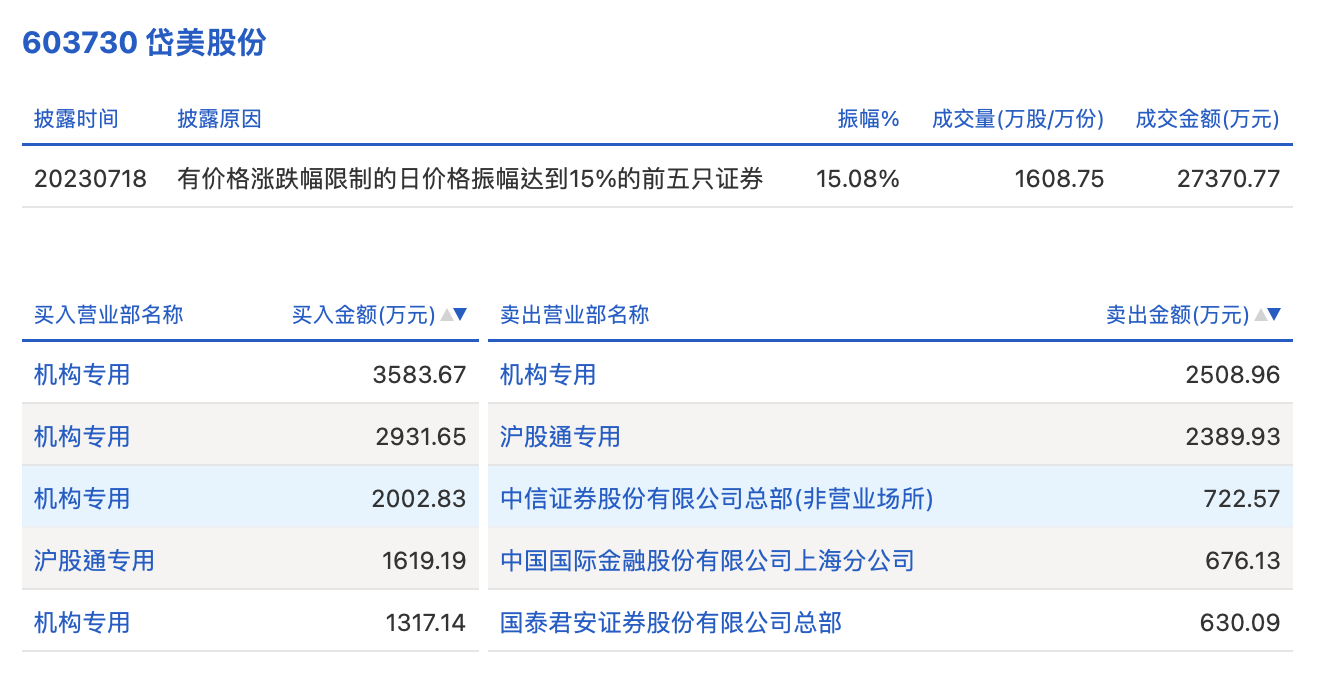
Task: Open 机构专用 buyer with amount 1317.14
Action: pyautogui.click(x=82, y=623)
